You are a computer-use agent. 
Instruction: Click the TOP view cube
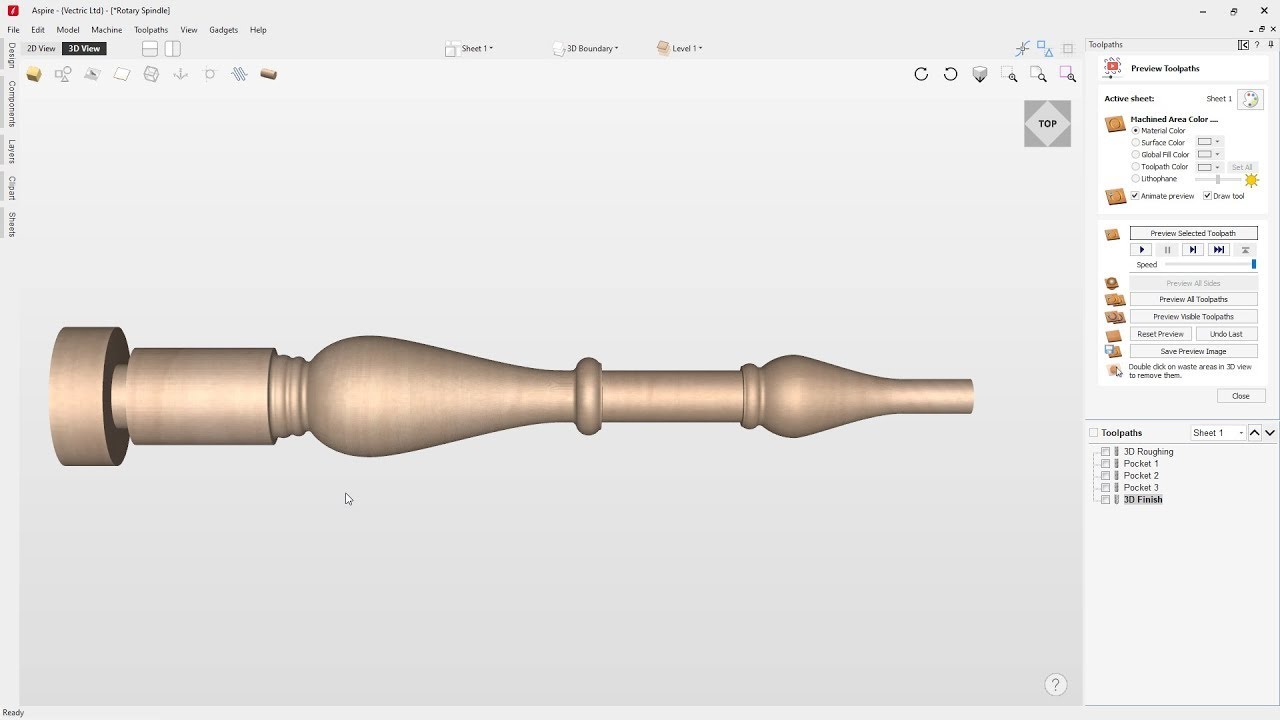click(x=1047, y=124)
